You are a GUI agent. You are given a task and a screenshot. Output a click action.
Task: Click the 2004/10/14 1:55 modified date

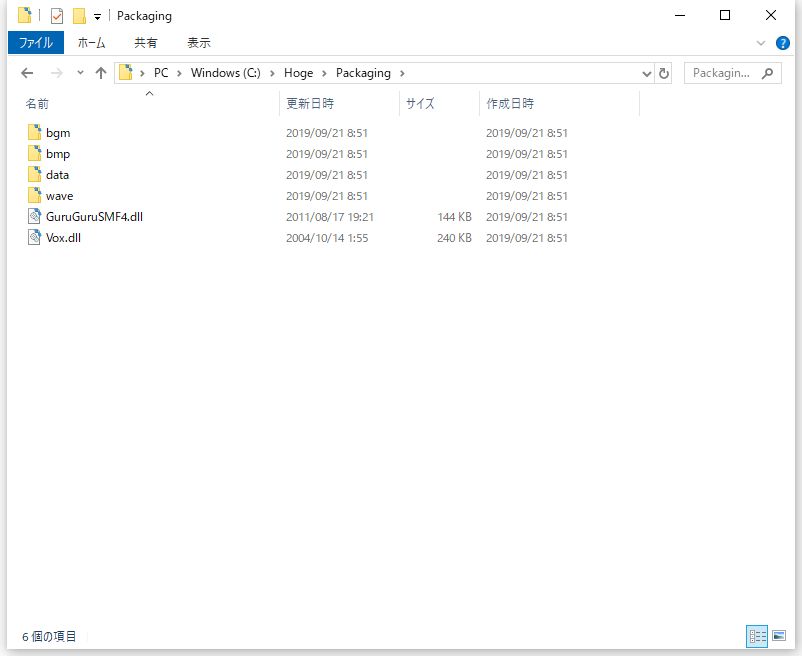[327, 238]
